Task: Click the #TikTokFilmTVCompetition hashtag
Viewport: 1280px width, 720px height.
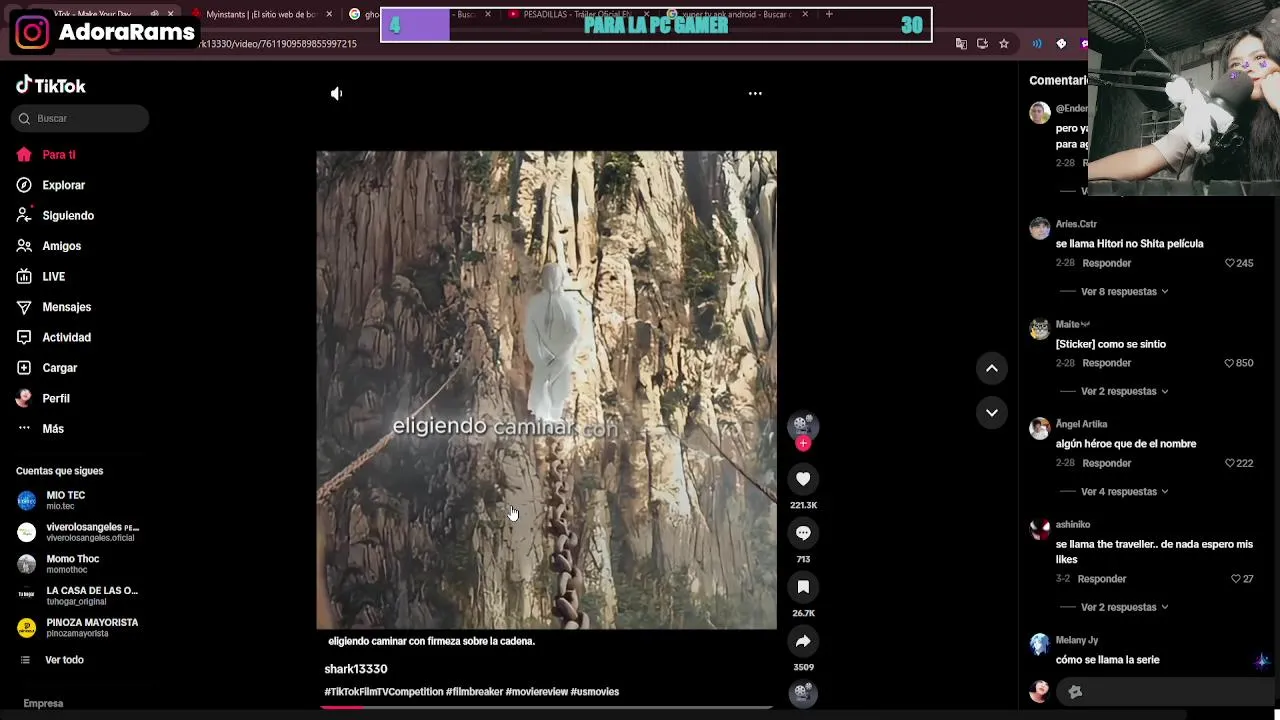Action: pyautogui.click(x=383, y=692)
